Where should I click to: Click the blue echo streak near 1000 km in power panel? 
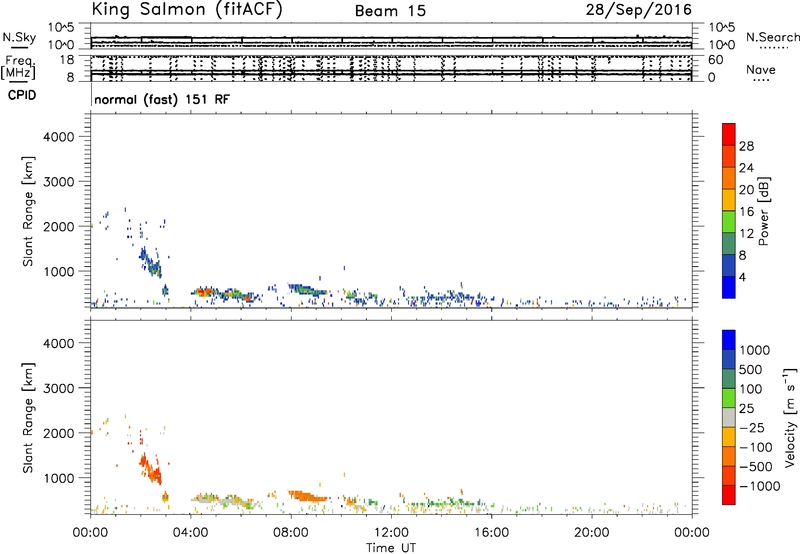click(150, 262)
